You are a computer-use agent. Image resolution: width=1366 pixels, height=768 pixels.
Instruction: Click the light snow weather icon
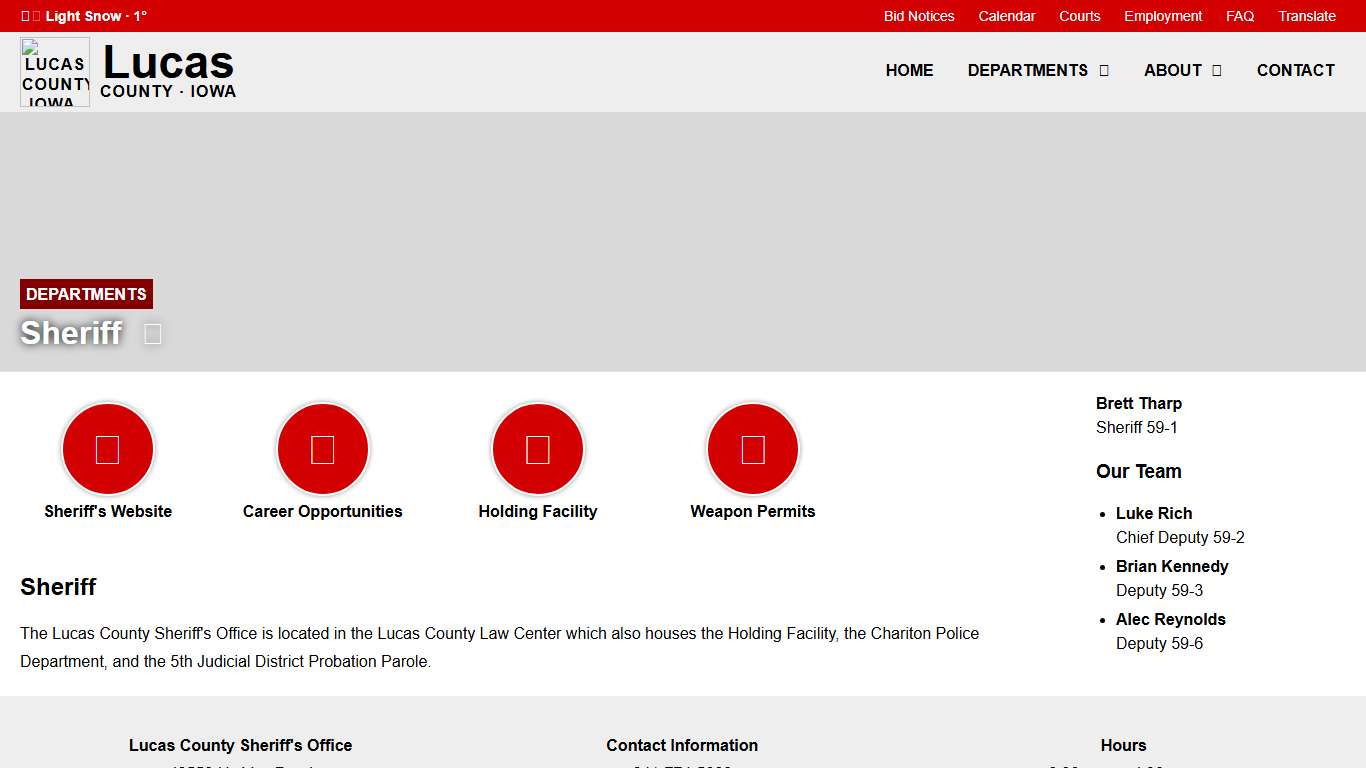click(27, 16)
